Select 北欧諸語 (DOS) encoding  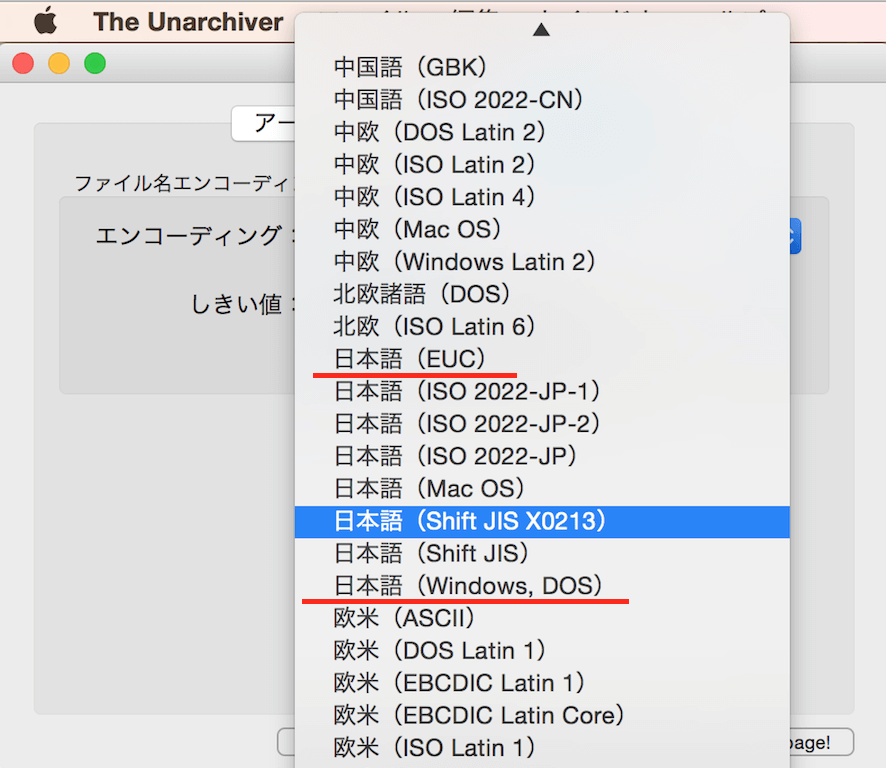(542, 294)
